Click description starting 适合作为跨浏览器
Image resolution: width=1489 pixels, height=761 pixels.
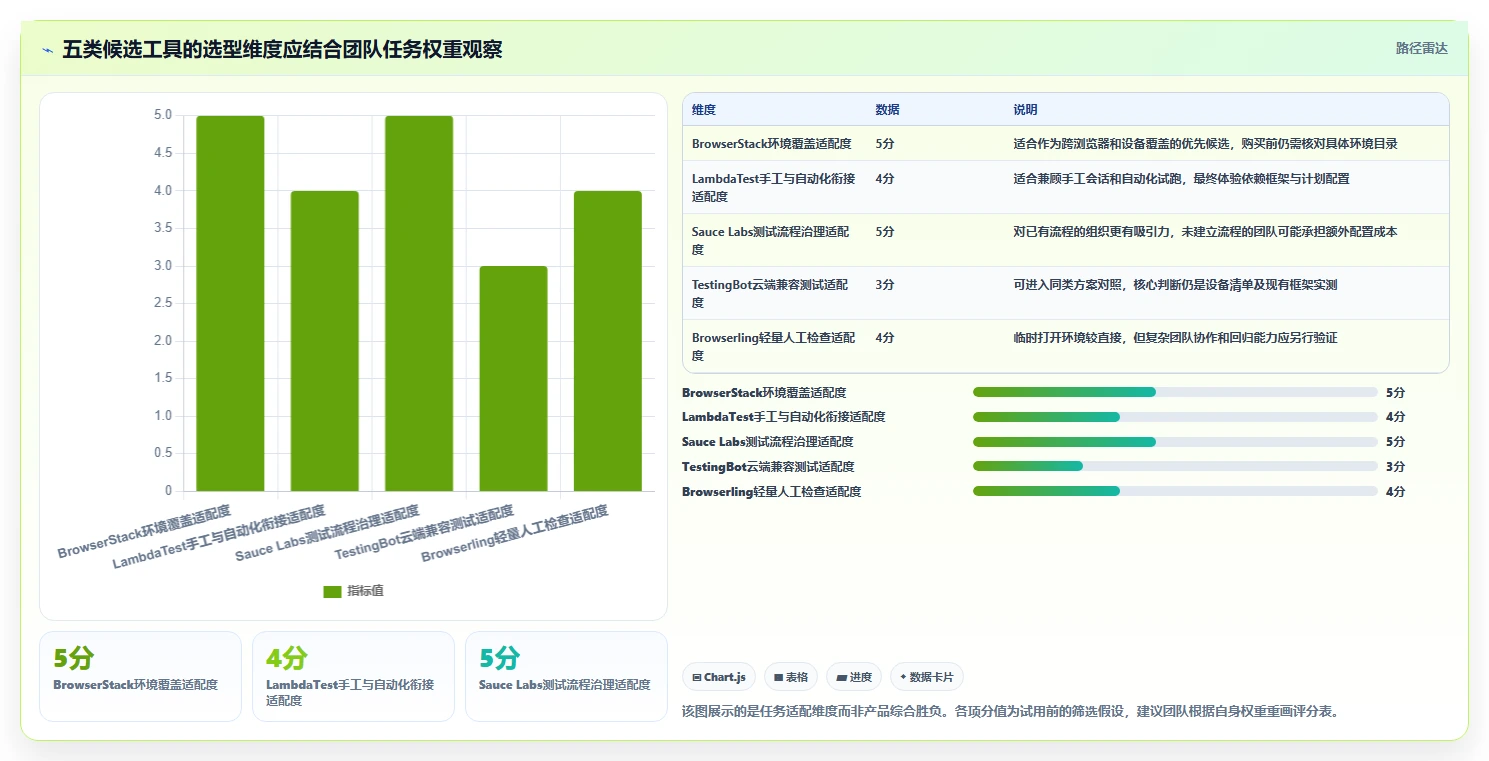pyautogui.click(x=1205, y=144)
